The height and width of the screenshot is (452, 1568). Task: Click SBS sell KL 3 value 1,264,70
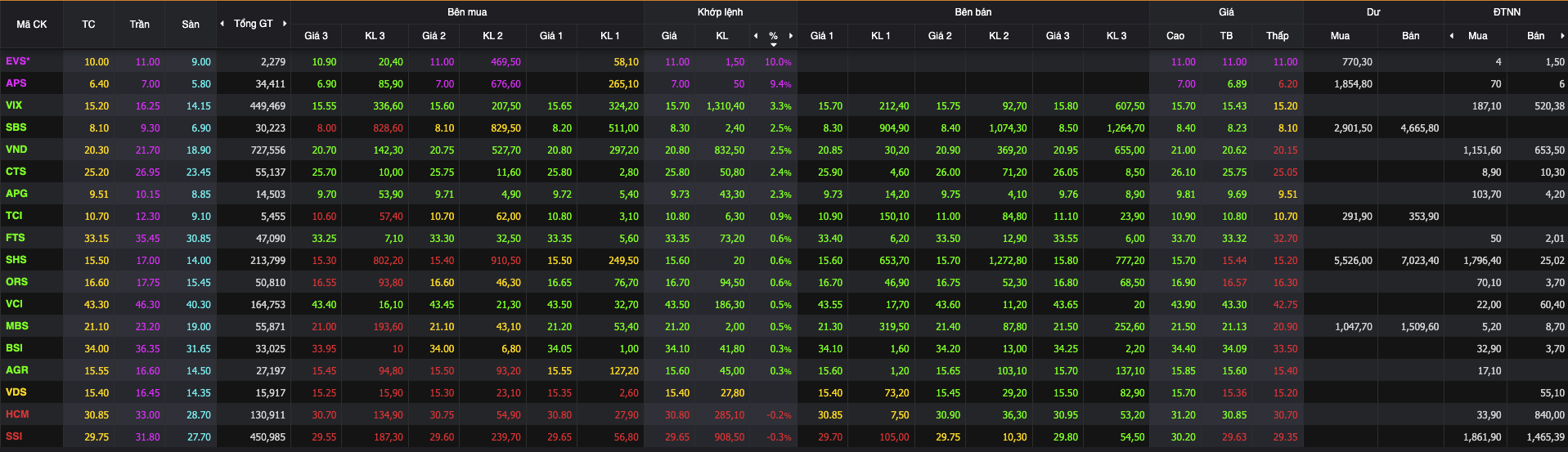[1125, 128]
